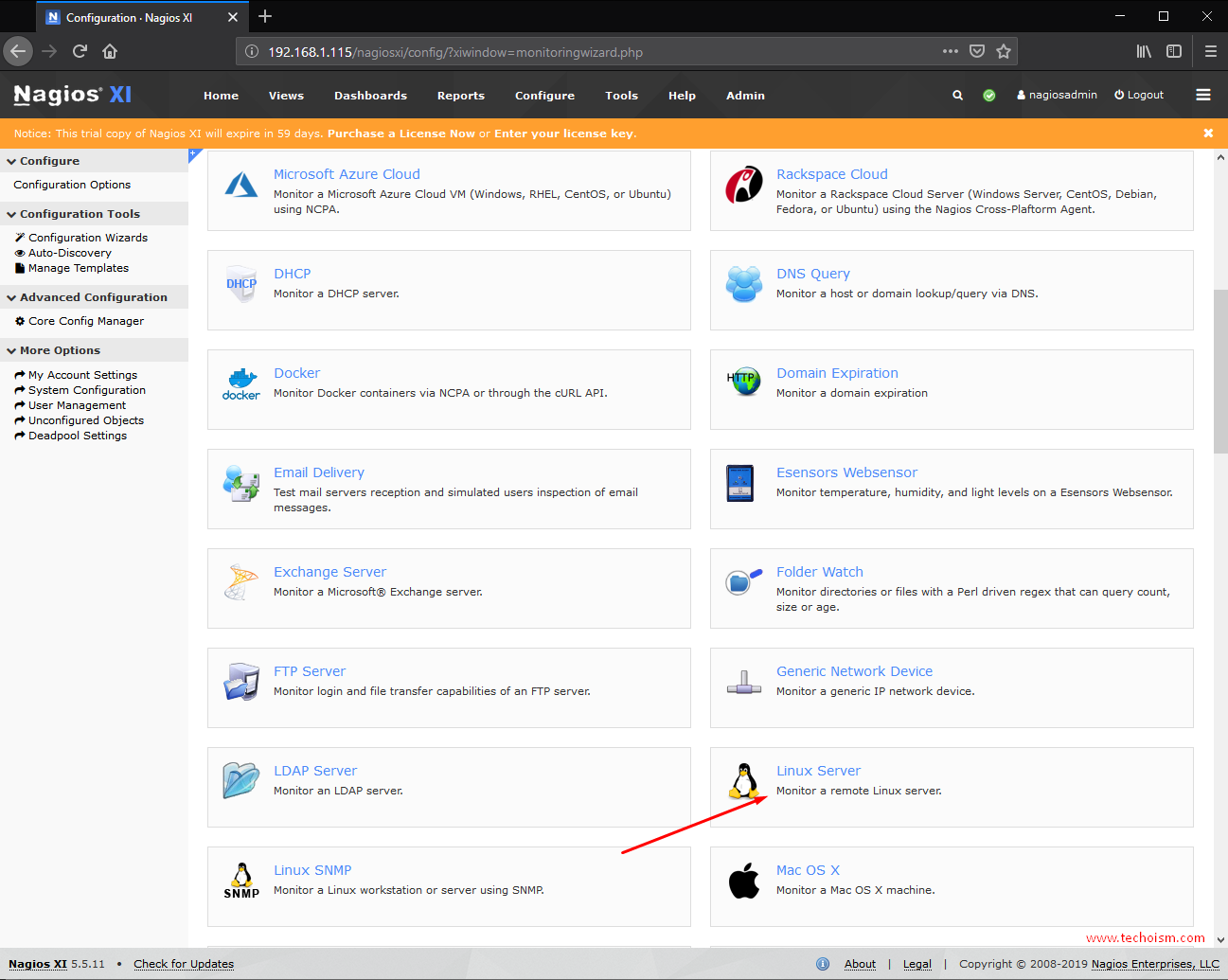Open a new browser tab
The width and height of the screenshot is (1228, 980).
point(265,16)
